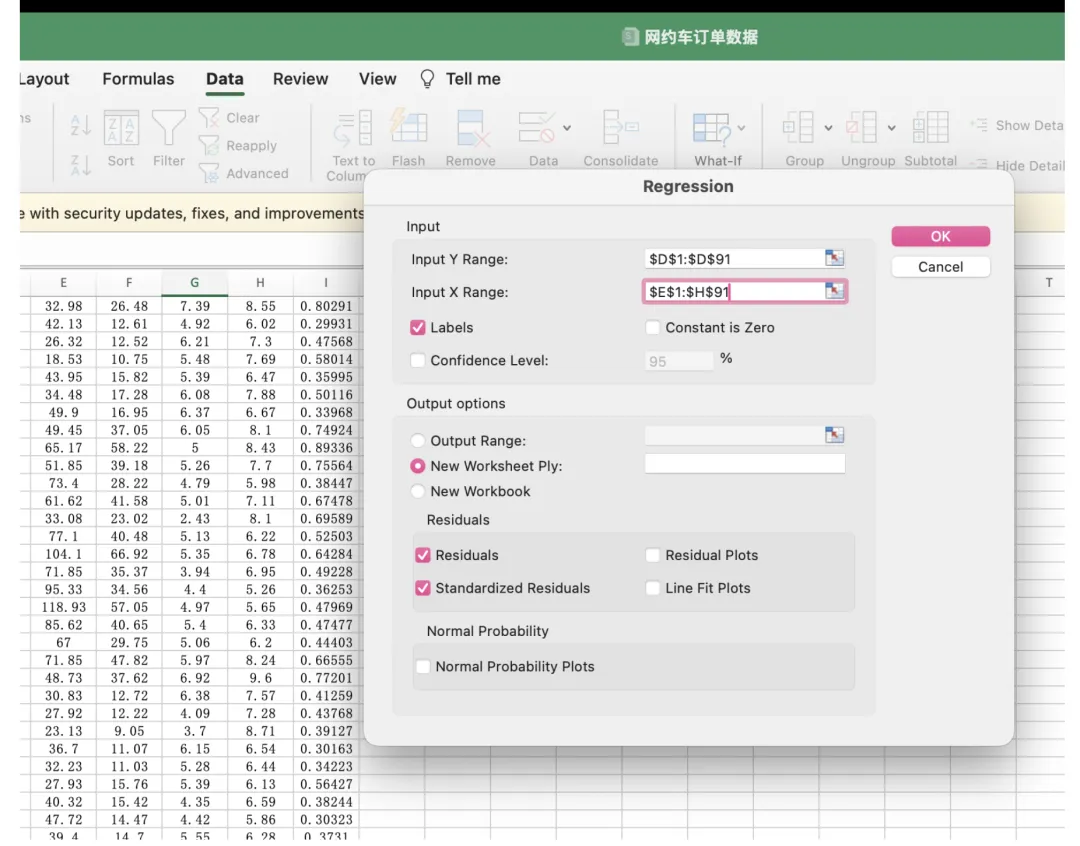
Task: Expand the Ungroup dropdown arrow
Action: click(x=891, y=127)
